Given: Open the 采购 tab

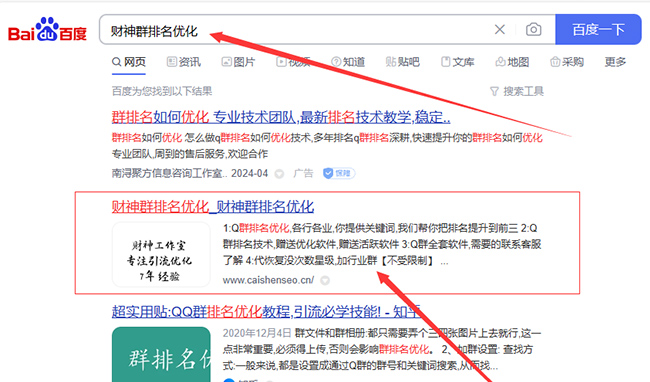Looking at the screenshot, I should tap(567, 62).
